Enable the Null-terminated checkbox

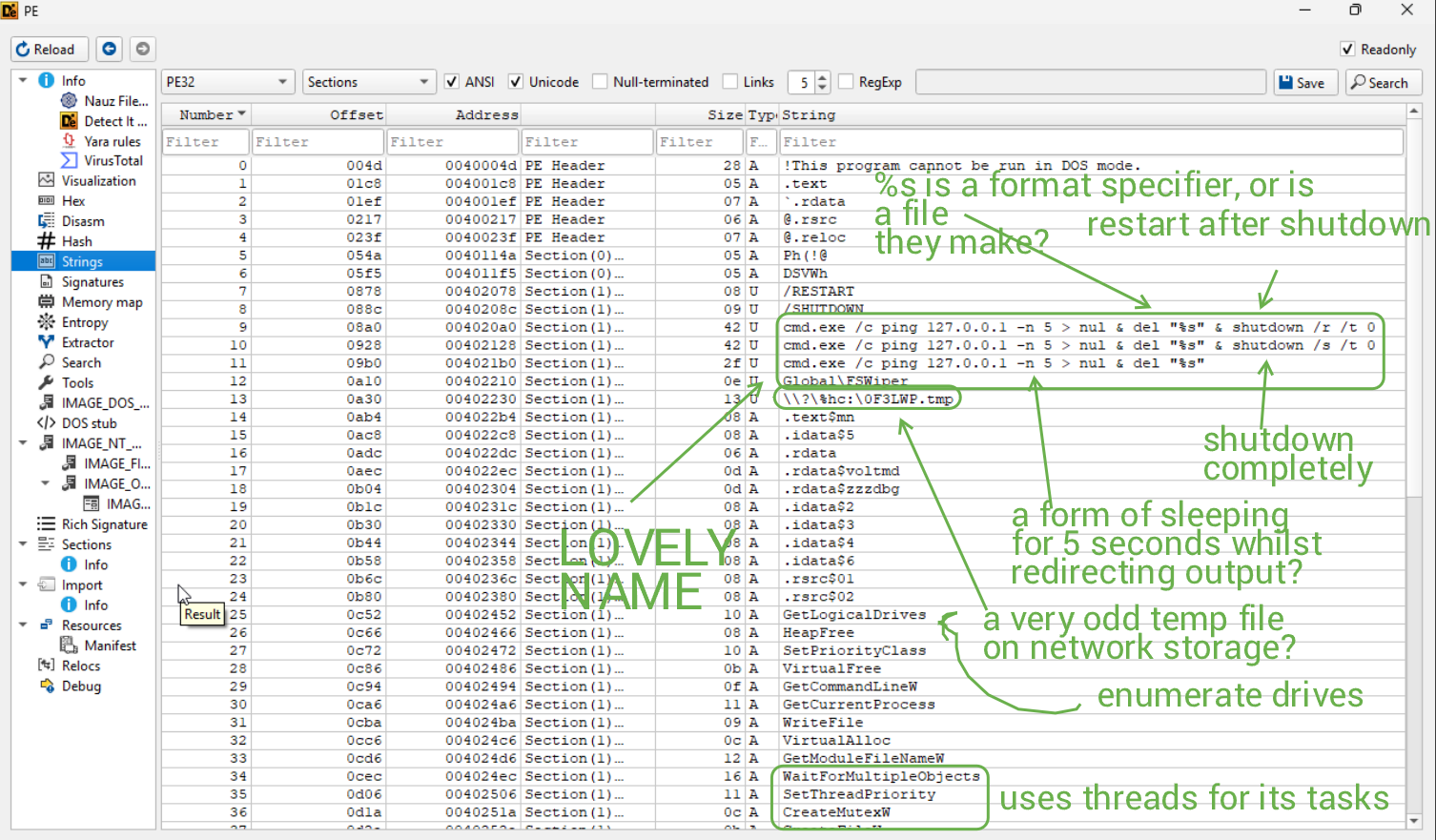(601, 82)
